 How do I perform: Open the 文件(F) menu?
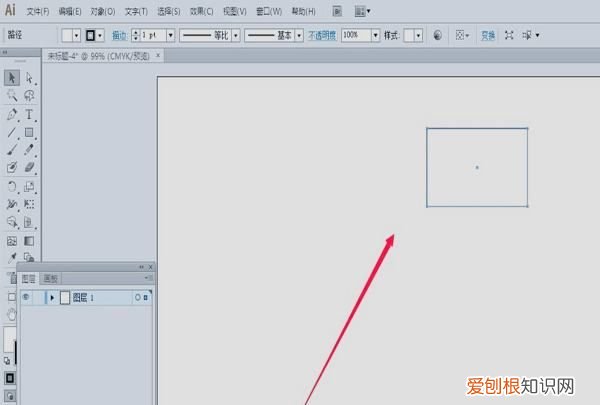click(x=38, y=12)
